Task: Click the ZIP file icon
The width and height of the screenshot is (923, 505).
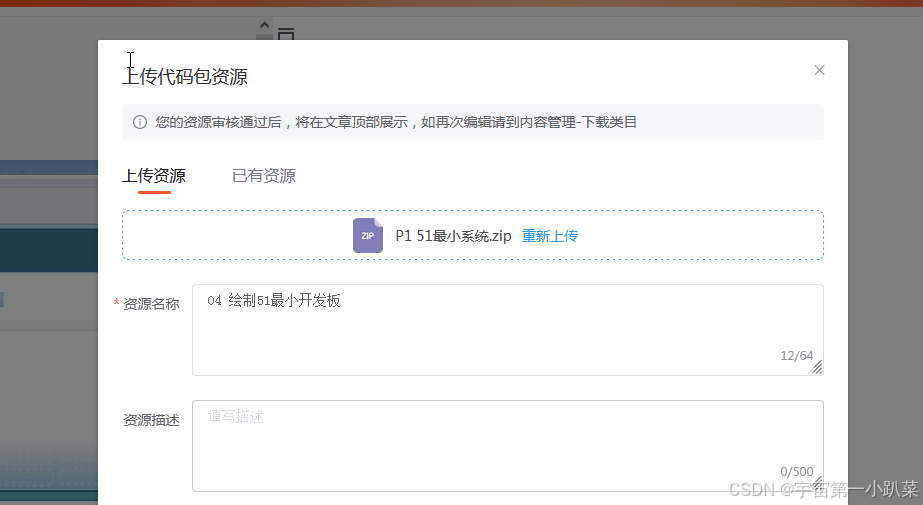Action: pyautogui.click(x=368, y=235)
